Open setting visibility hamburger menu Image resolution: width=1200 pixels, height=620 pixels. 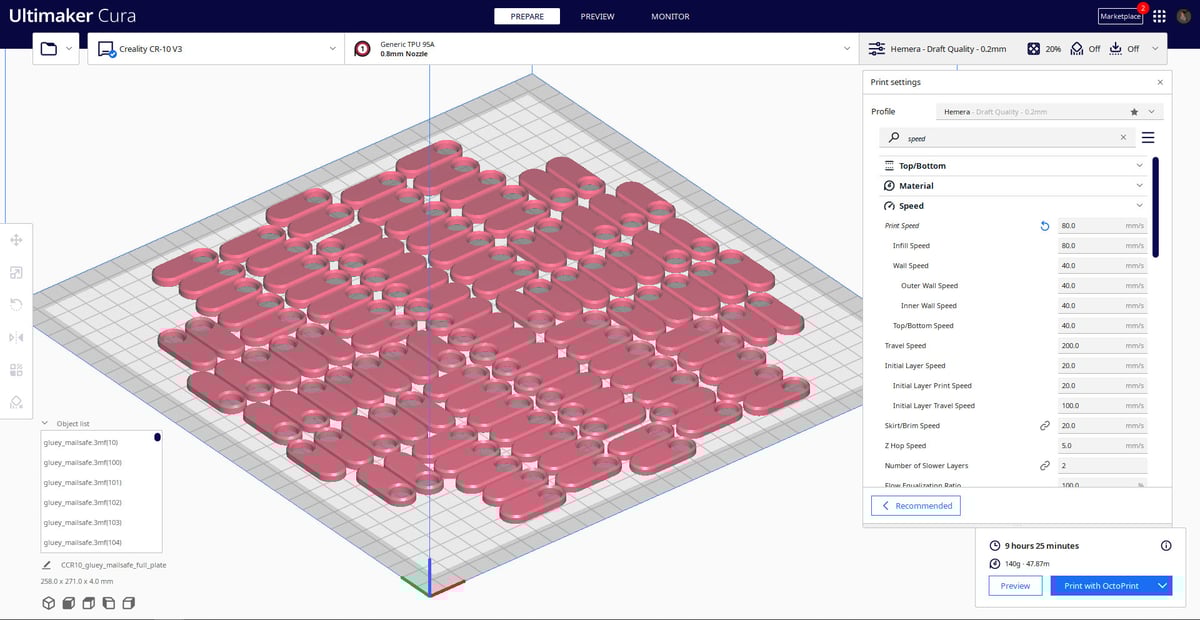click(x=1148, y=138)
